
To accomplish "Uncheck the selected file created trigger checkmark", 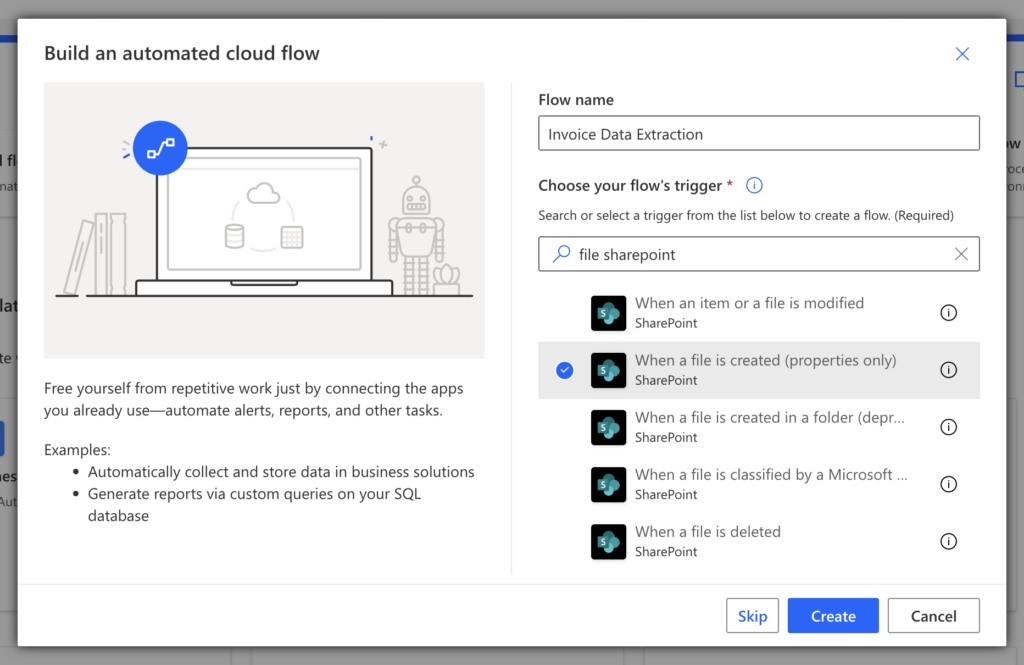I will [x=565, y=370].
